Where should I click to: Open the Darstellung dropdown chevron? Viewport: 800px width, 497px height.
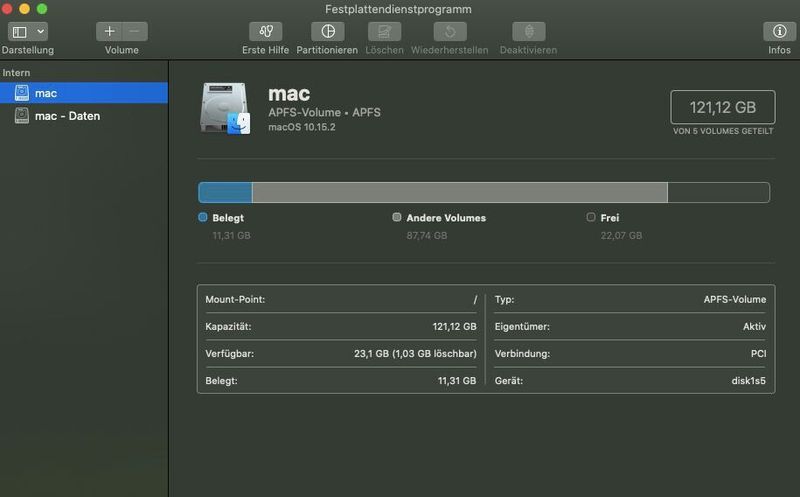tap(40, 32)
